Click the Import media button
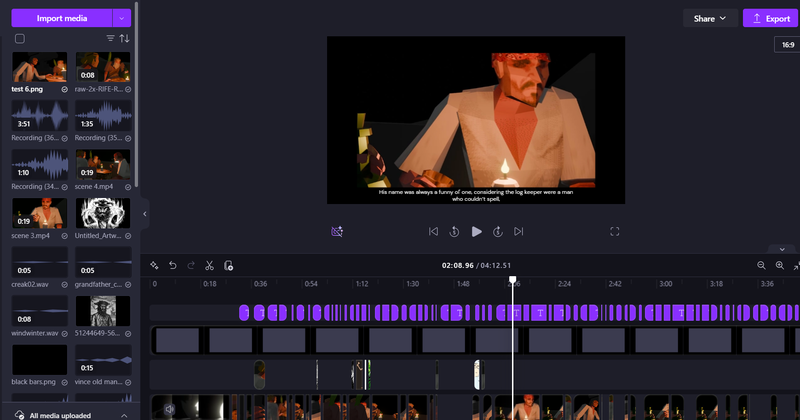This screenshot has width=800, height=420. click(x=62, y=18)
